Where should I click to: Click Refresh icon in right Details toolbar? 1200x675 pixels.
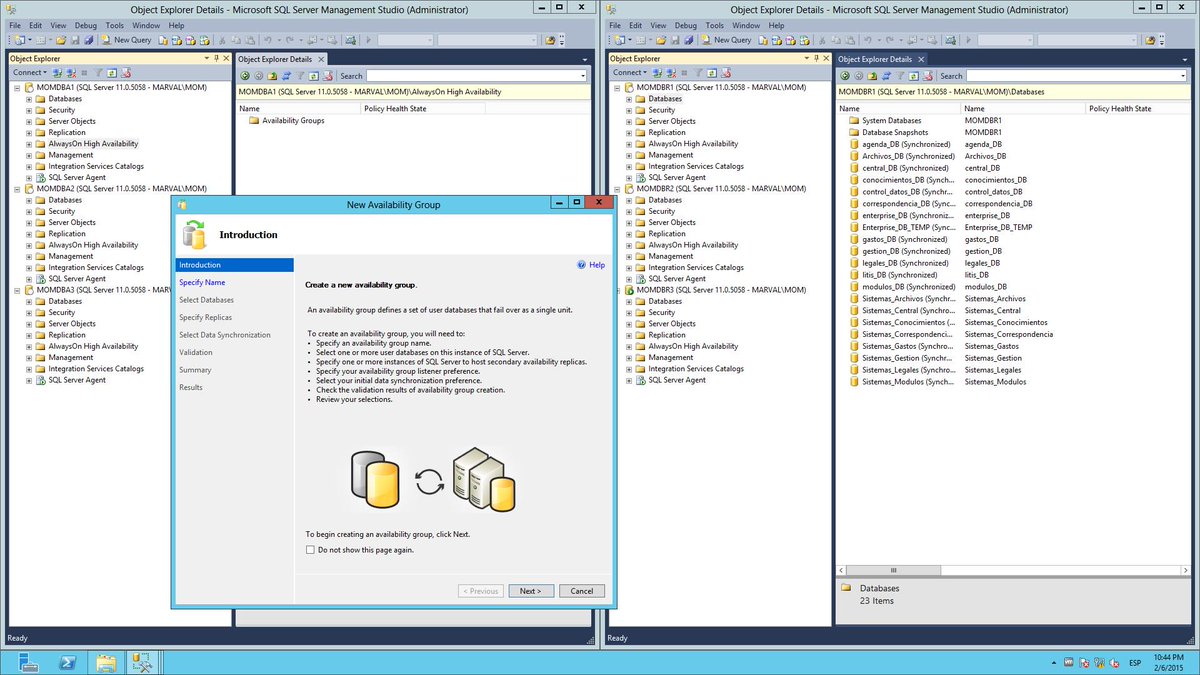pyautogui.click(x=913, y=75)
